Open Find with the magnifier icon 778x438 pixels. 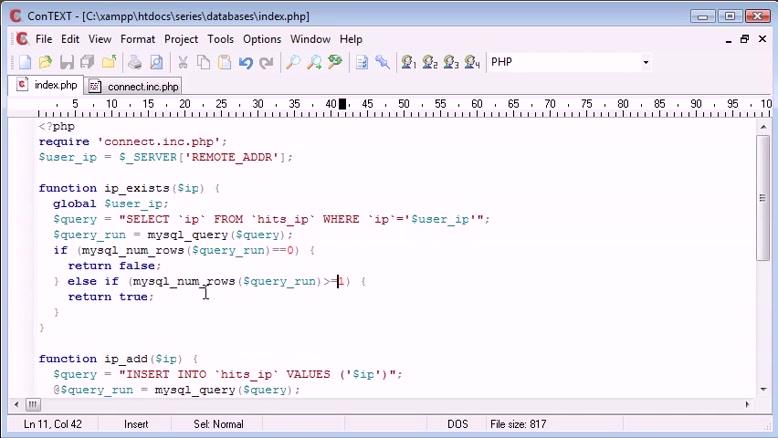coord(293,63)
